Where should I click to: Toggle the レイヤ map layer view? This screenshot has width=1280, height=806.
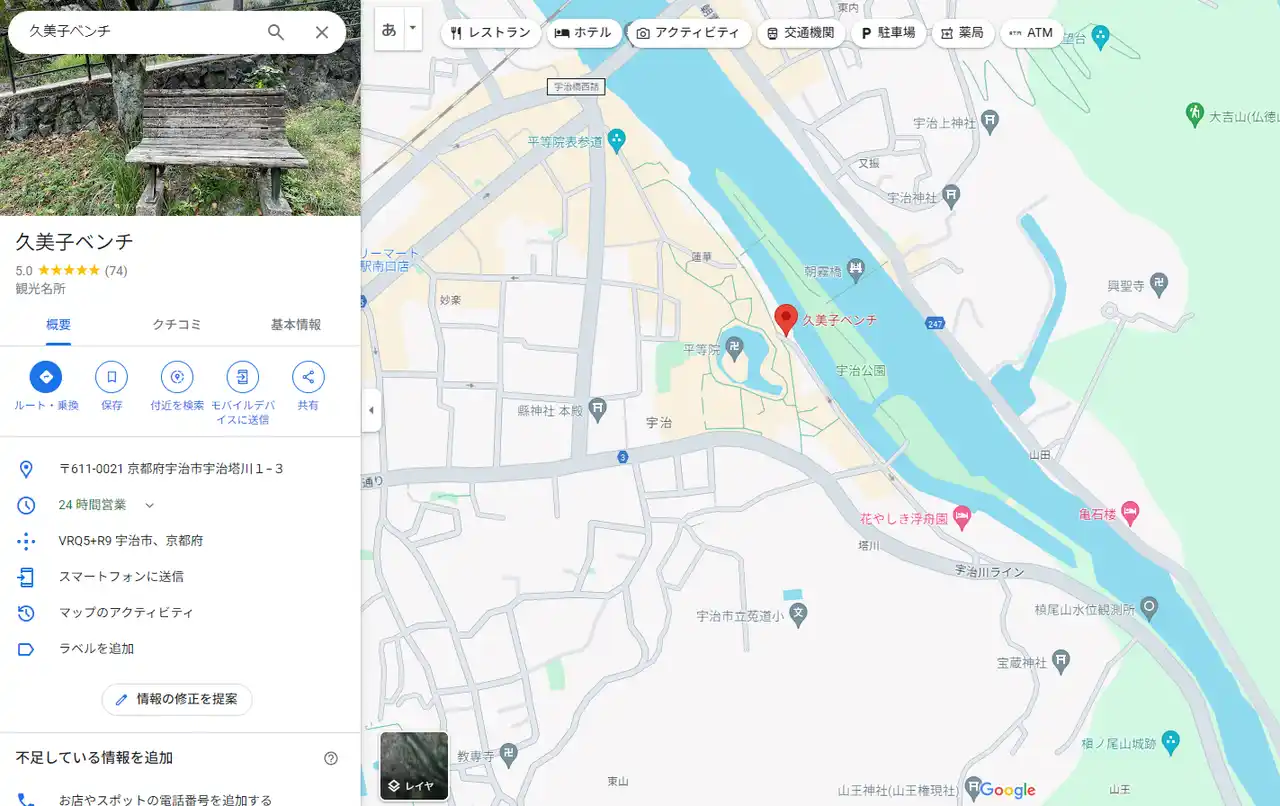tap(414, 767)
